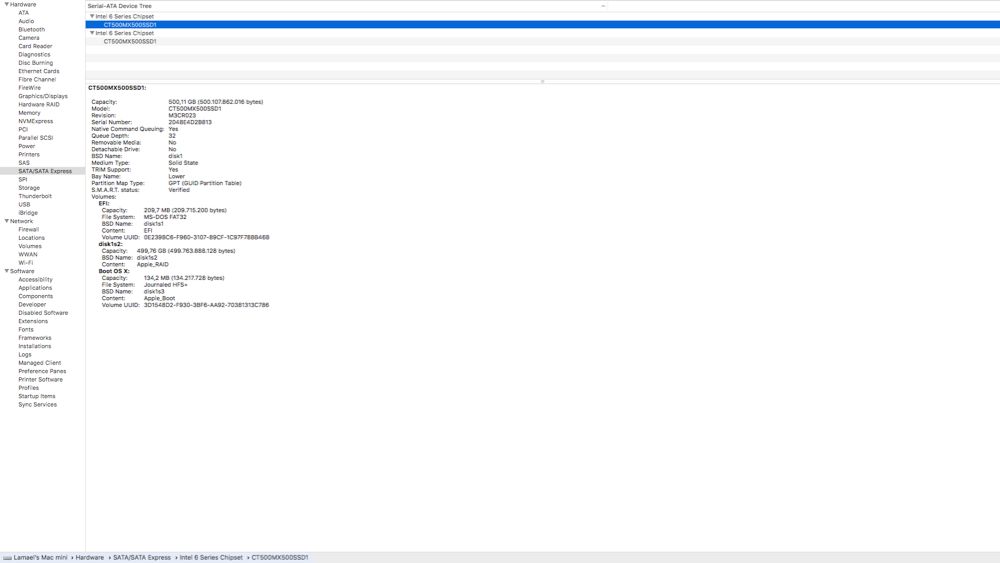Click Hardware in the bottom path bar
The image size is (1000, 563).
coord(90,557)
